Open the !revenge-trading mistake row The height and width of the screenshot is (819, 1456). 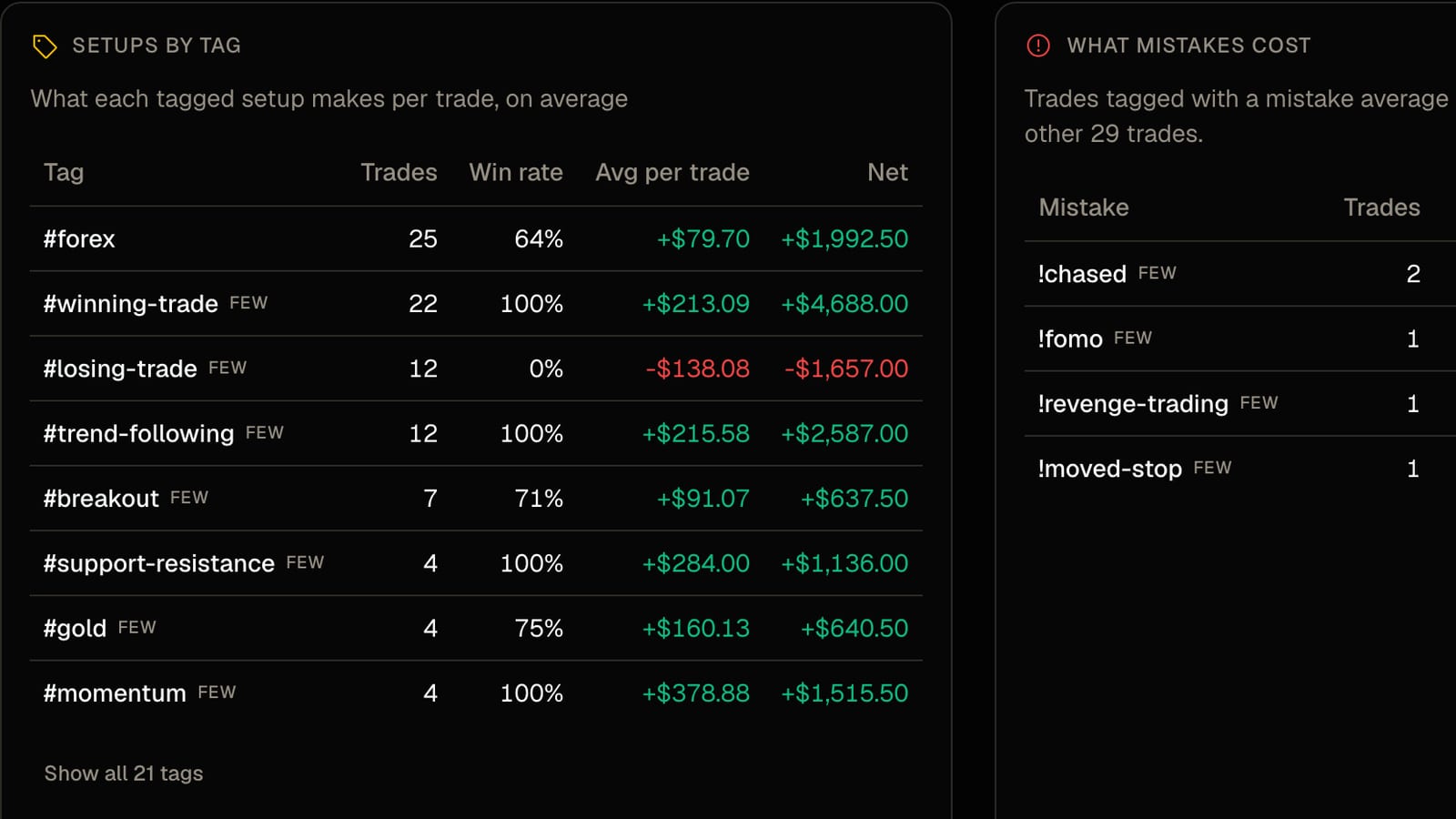[1240, 403]
